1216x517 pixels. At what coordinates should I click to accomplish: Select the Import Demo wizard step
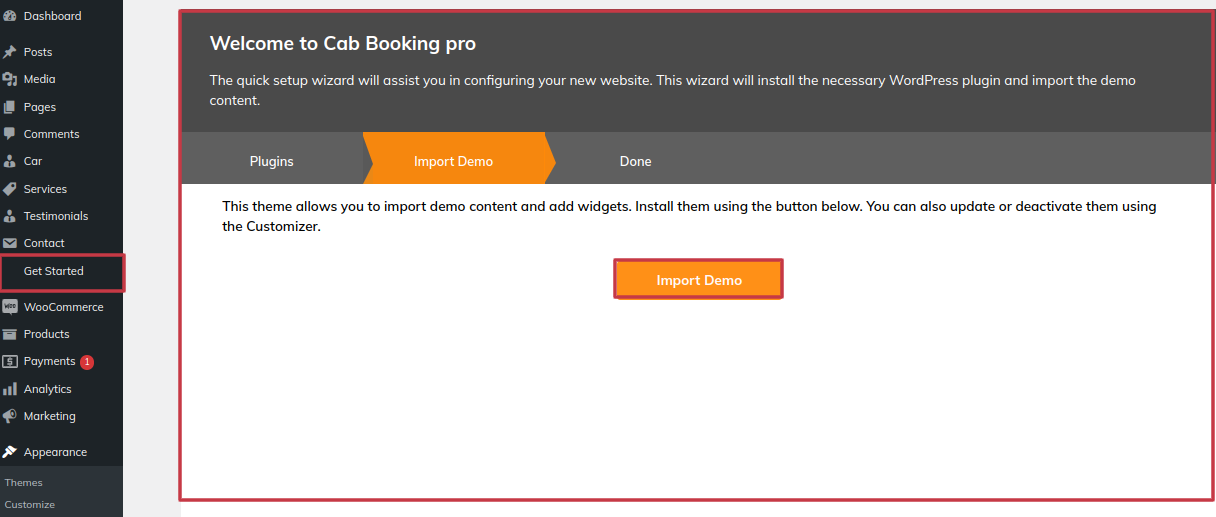click(x=454, y=161)
